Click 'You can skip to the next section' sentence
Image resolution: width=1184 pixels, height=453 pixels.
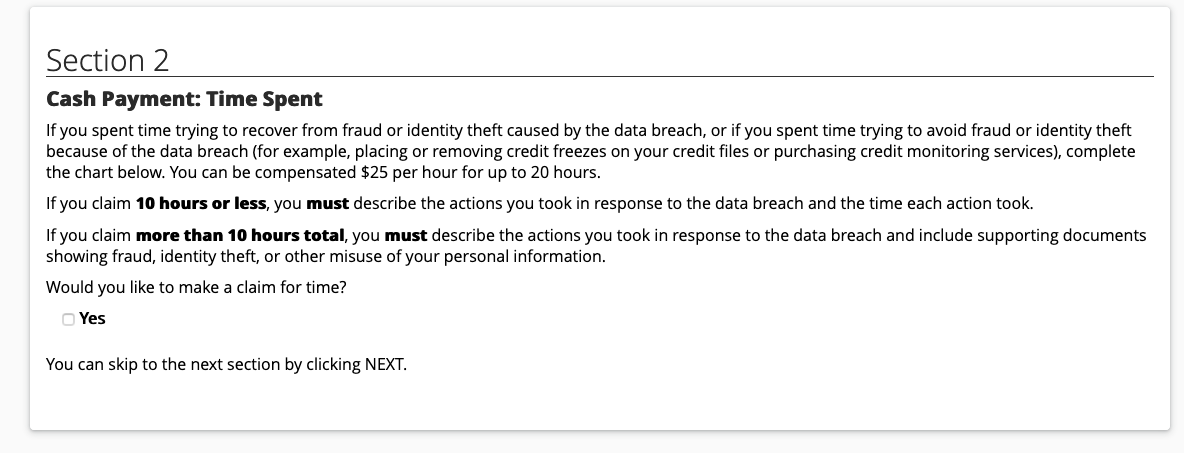[x=227, y=365]
